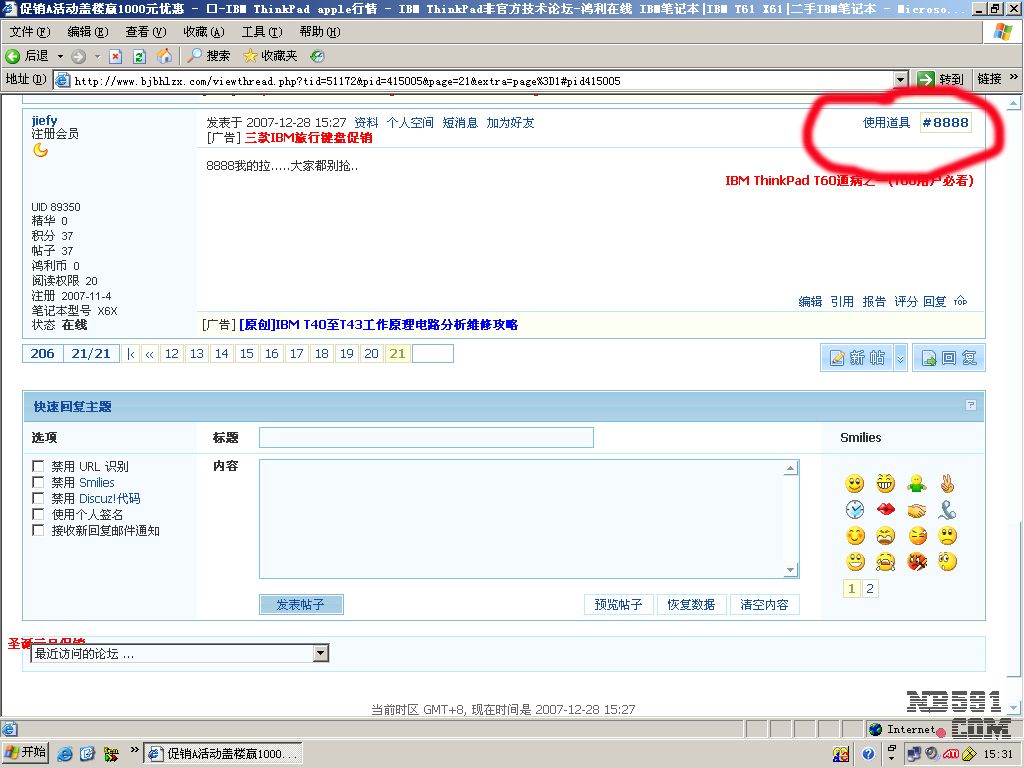
Task: Expand the 链接 toolbar chevron
Action: pos(1014,77)
